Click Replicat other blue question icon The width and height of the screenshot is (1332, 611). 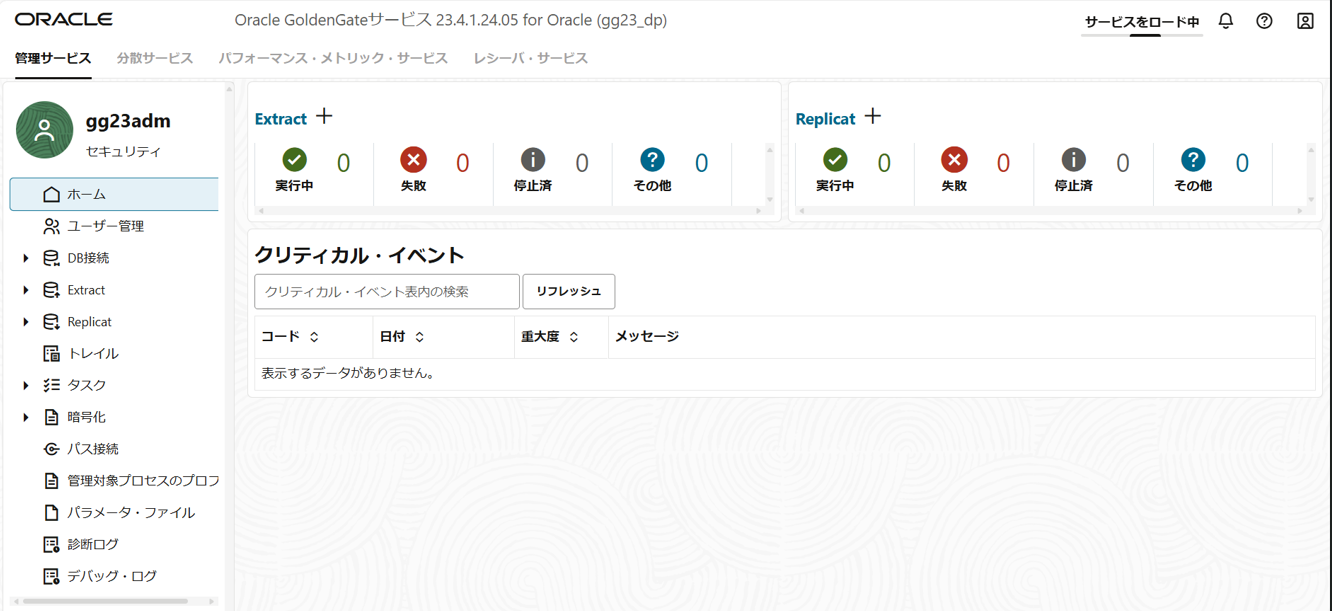[x=1193, y=160]
